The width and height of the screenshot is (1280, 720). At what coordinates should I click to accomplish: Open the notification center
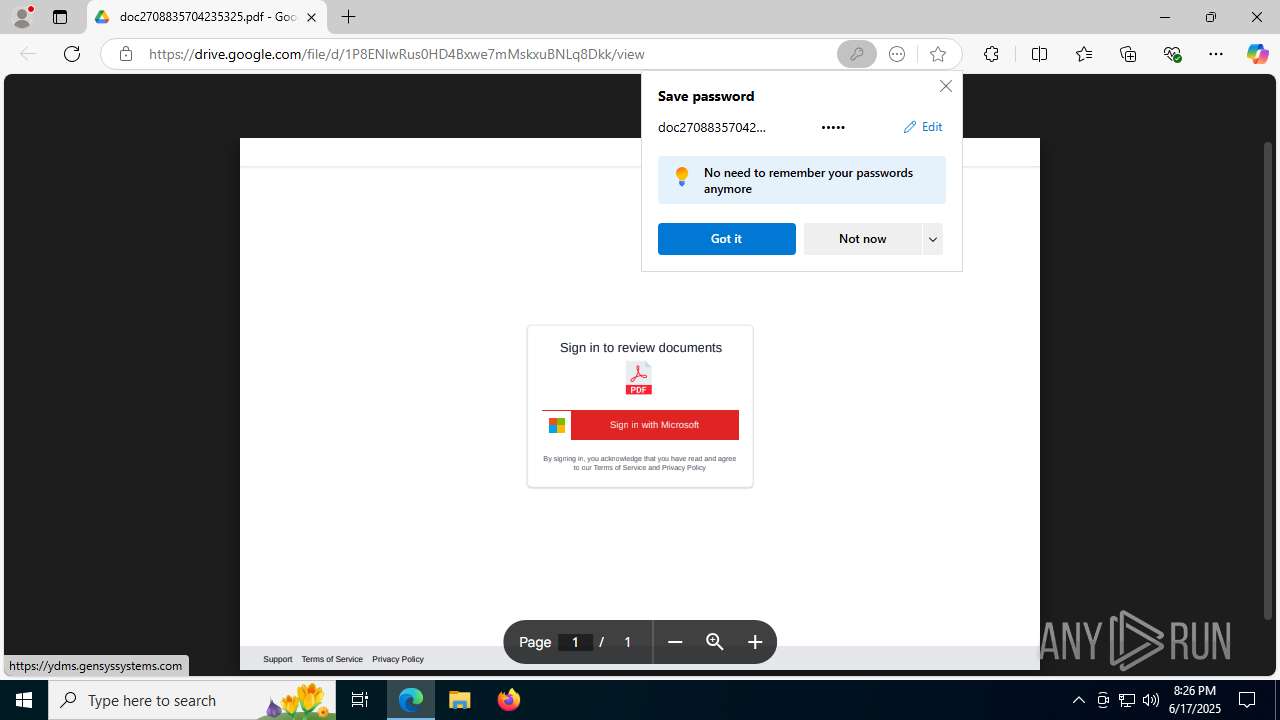click(x=1248, y=700)
